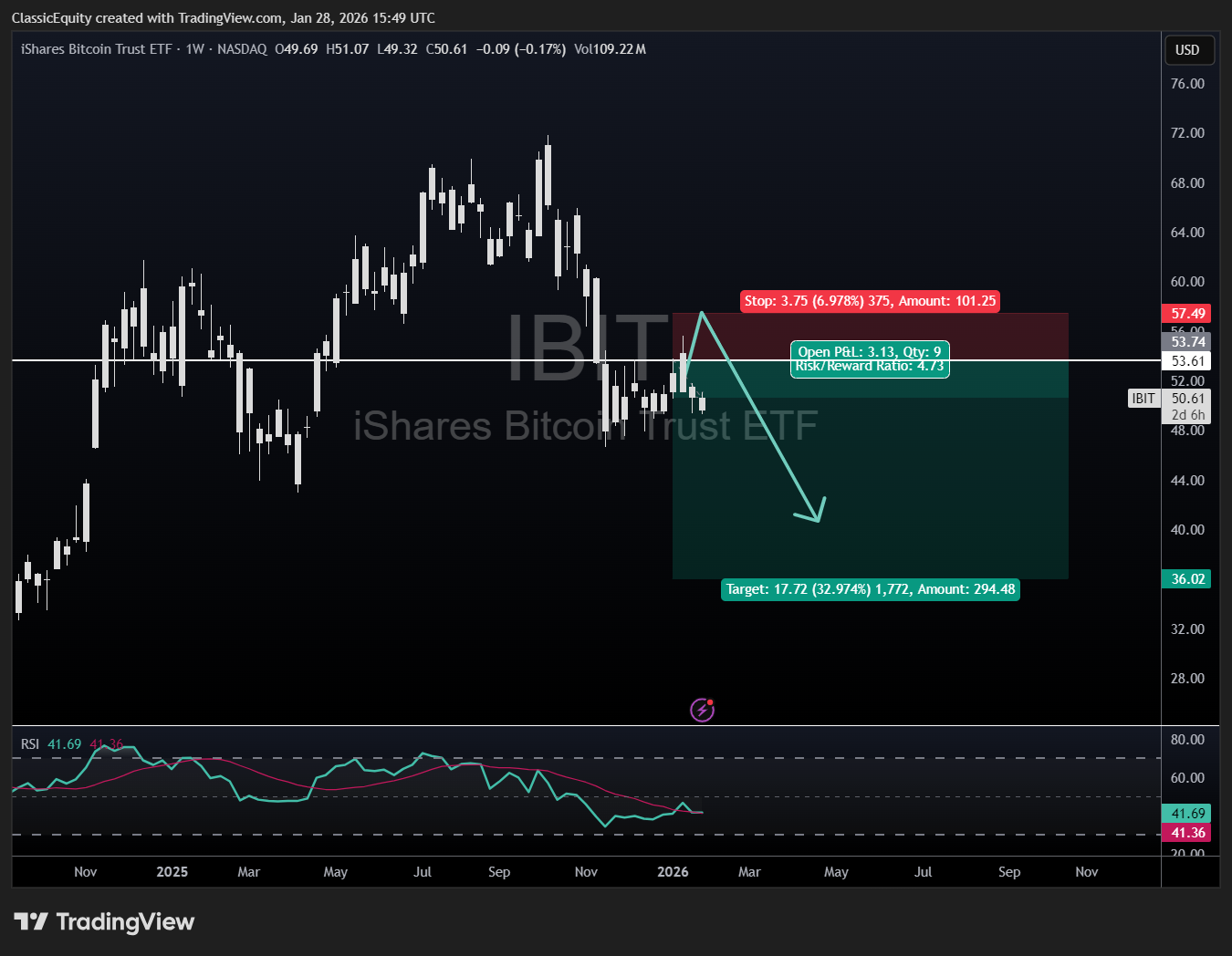Image resolution: width=1232 pixels, height=956 pixels.
Task: Click the green 41.69 RSI axis tag
Action: pyautogui.click(x=1187, y=814)
